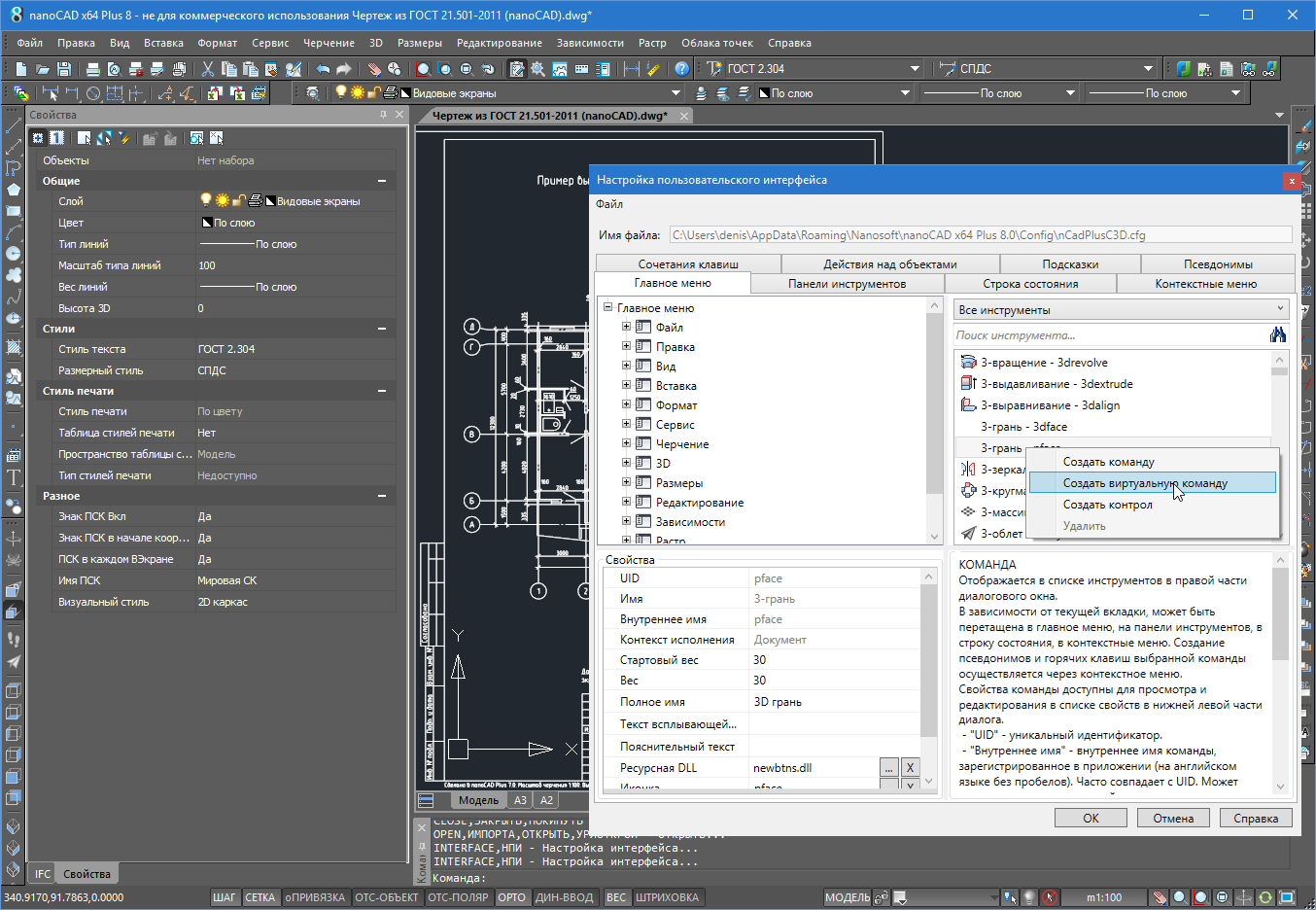This screenshot has height=910, width=1316.
Task: Toggle СЕТКА grid display
Action: tap(260, 897)
